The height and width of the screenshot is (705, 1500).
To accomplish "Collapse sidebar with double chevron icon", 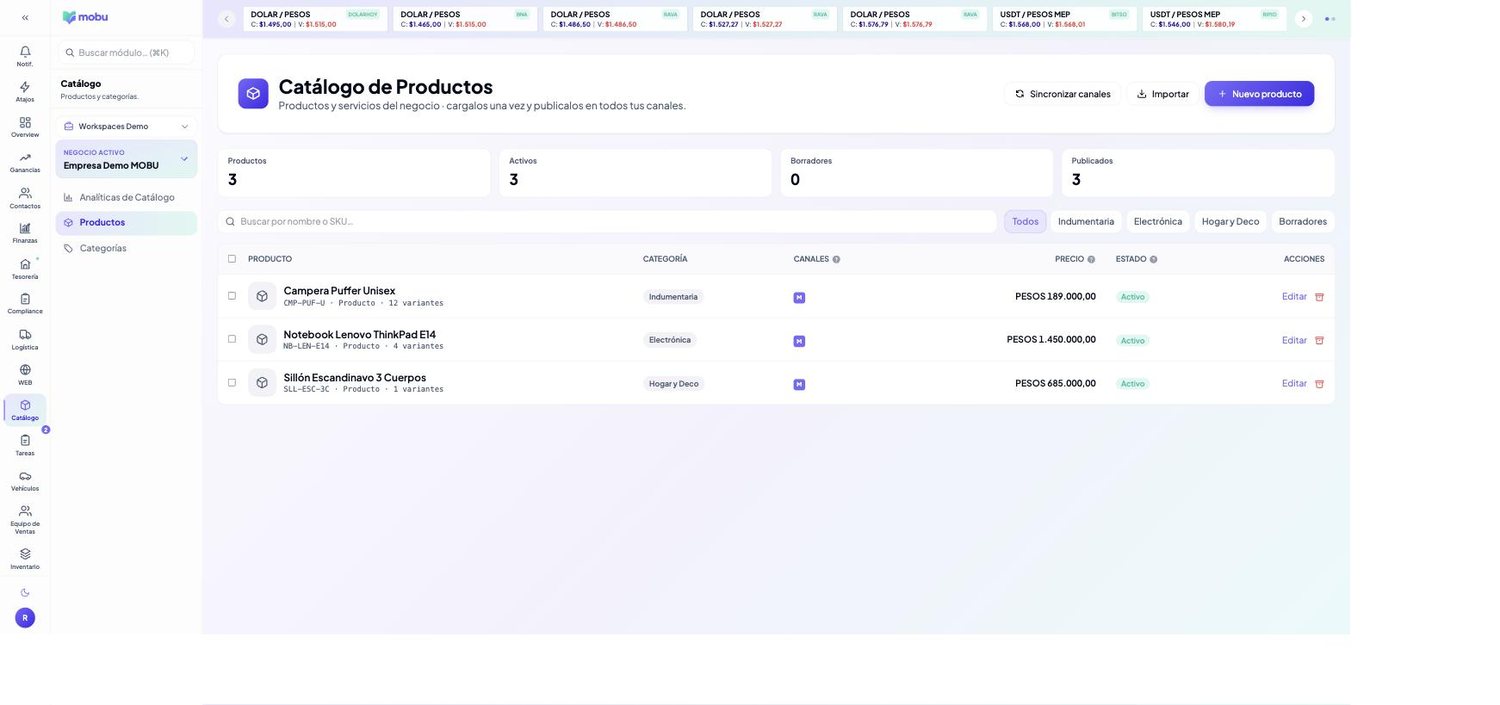I will 25,18.
